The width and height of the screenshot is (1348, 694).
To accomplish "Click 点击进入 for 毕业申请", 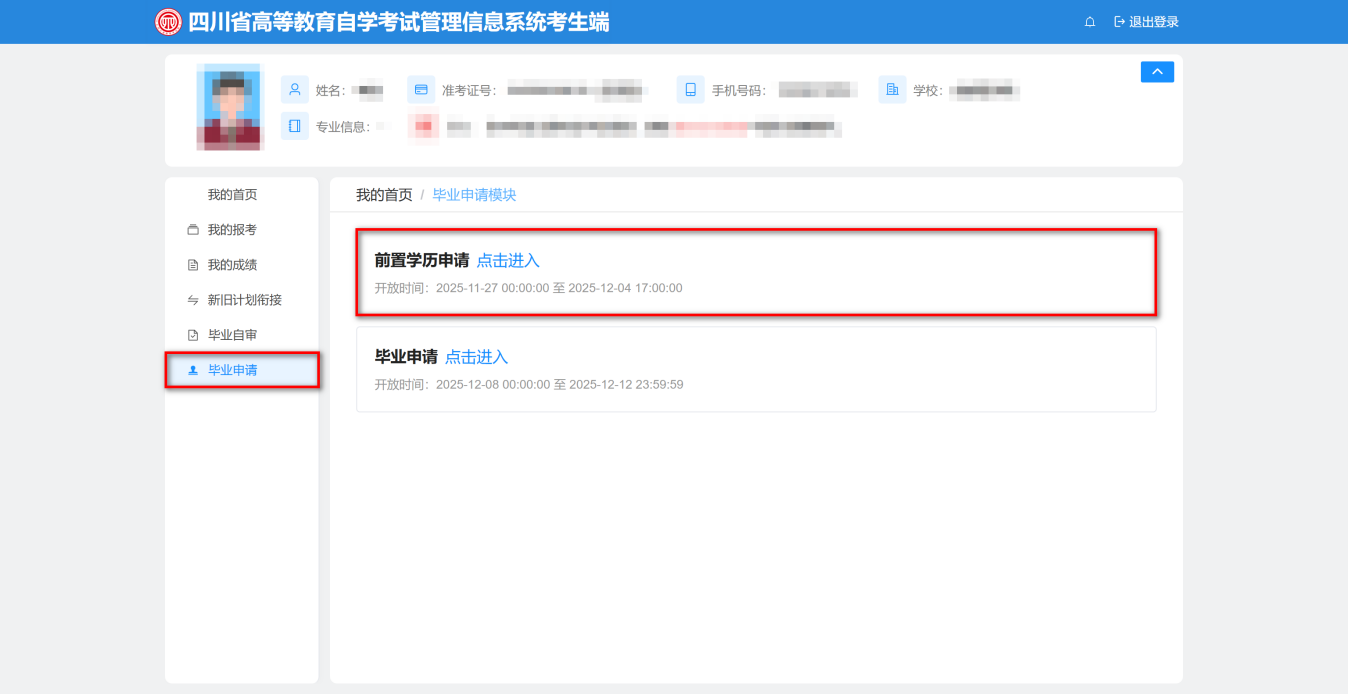I will [x=476, y=356].
